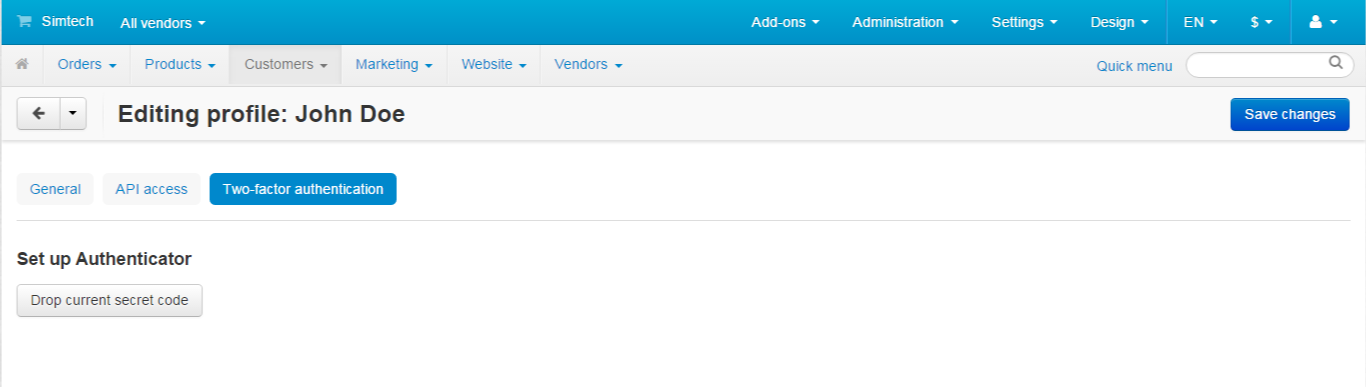Open the Vendors menu
Screen dimensions: 1366x387
588,64
